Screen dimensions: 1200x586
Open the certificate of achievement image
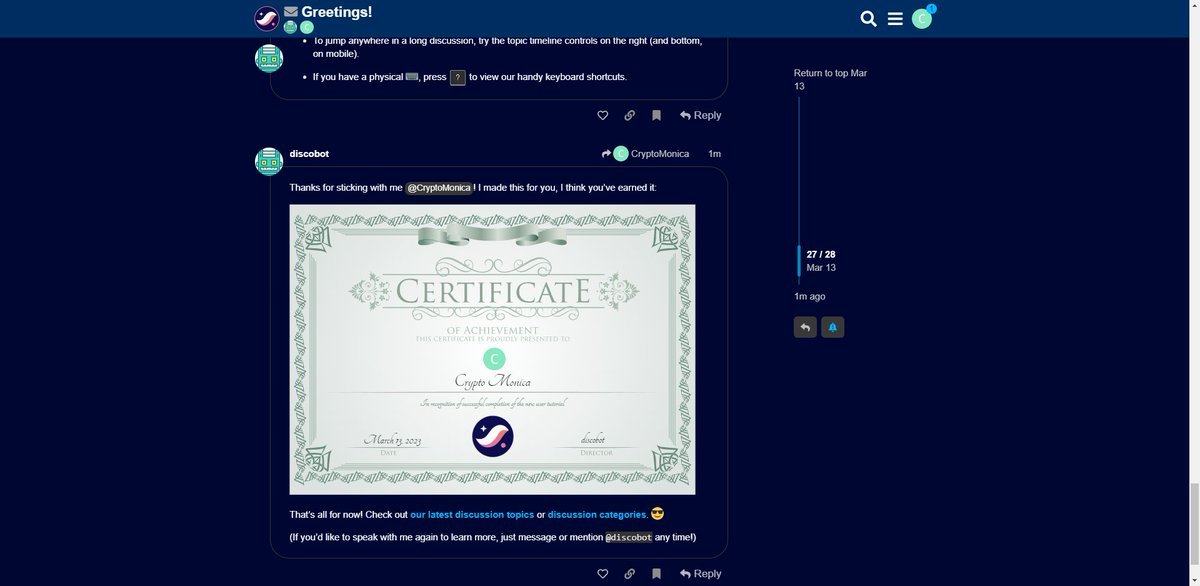coord(492,349)
